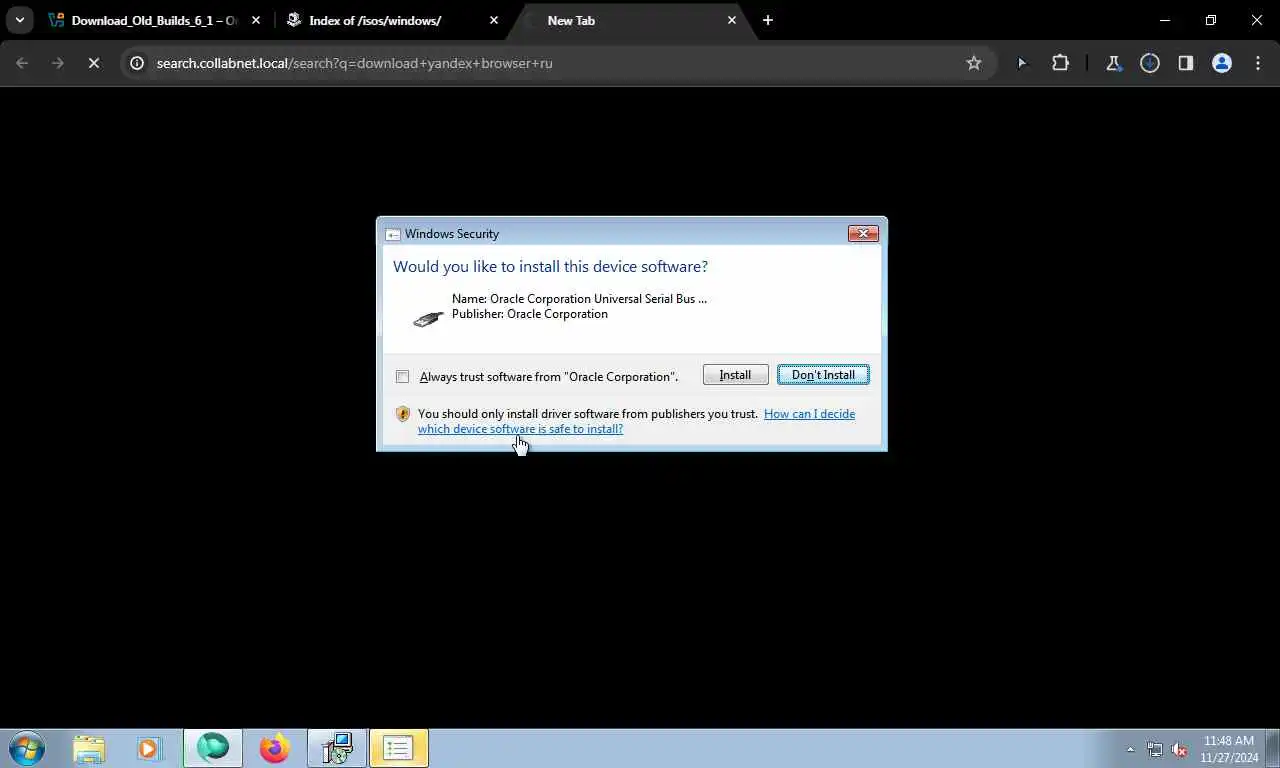Close the Download_Old_Builds_6_1 tab

257,20
